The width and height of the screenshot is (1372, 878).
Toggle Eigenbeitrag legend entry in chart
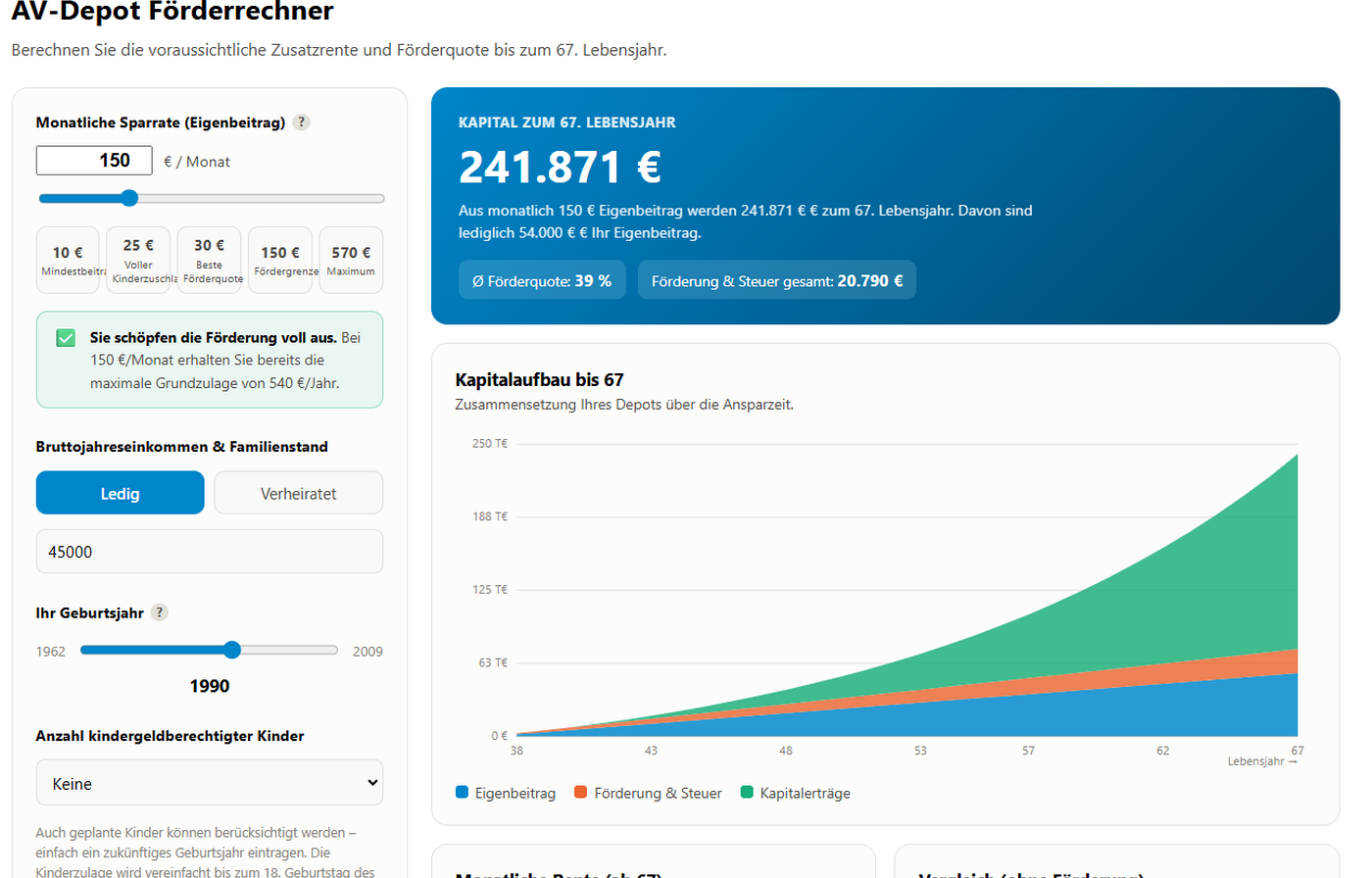506,793
